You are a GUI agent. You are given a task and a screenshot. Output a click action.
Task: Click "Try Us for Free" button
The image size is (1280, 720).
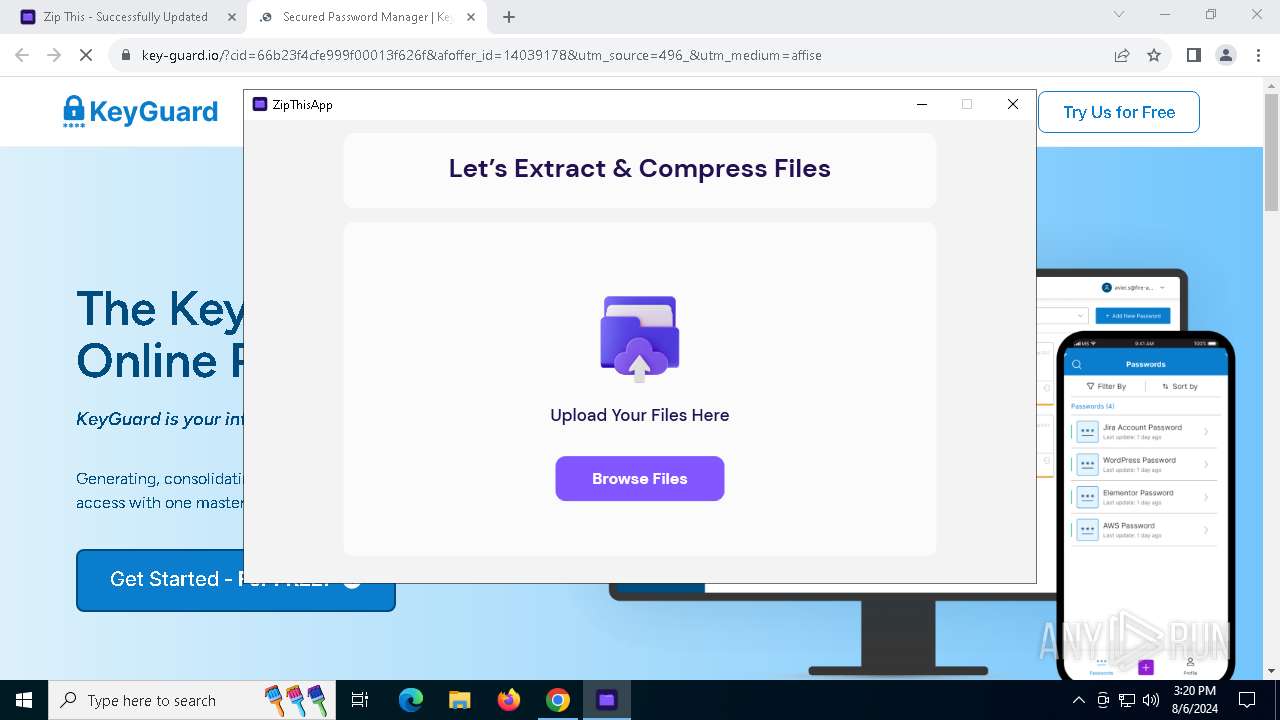point(1118,112)
